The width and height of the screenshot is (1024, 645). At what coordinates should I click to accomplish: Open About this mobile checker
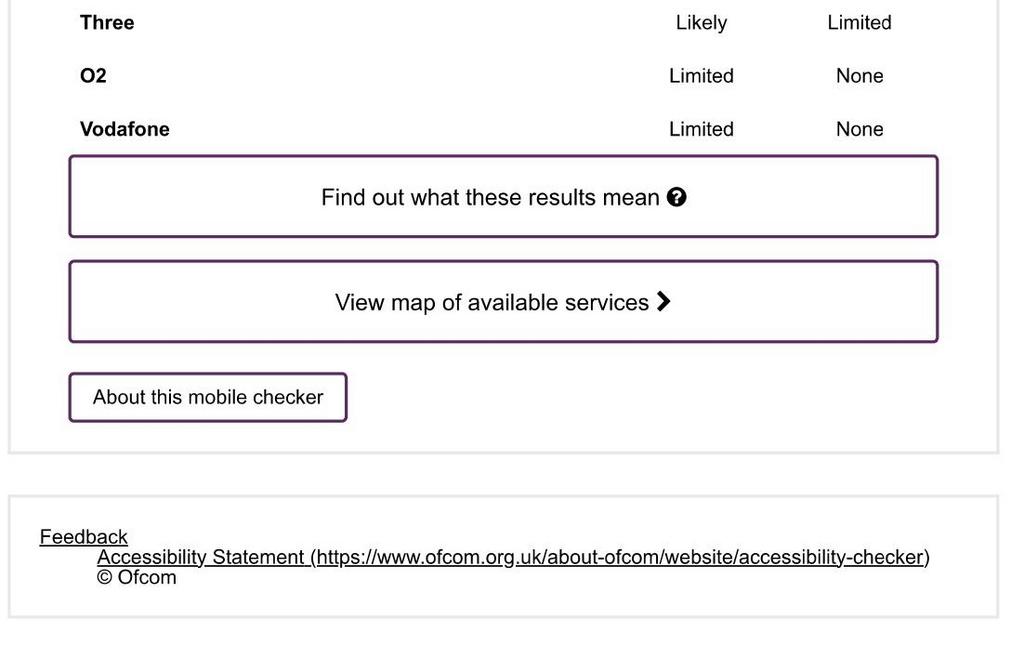(208, 398)
